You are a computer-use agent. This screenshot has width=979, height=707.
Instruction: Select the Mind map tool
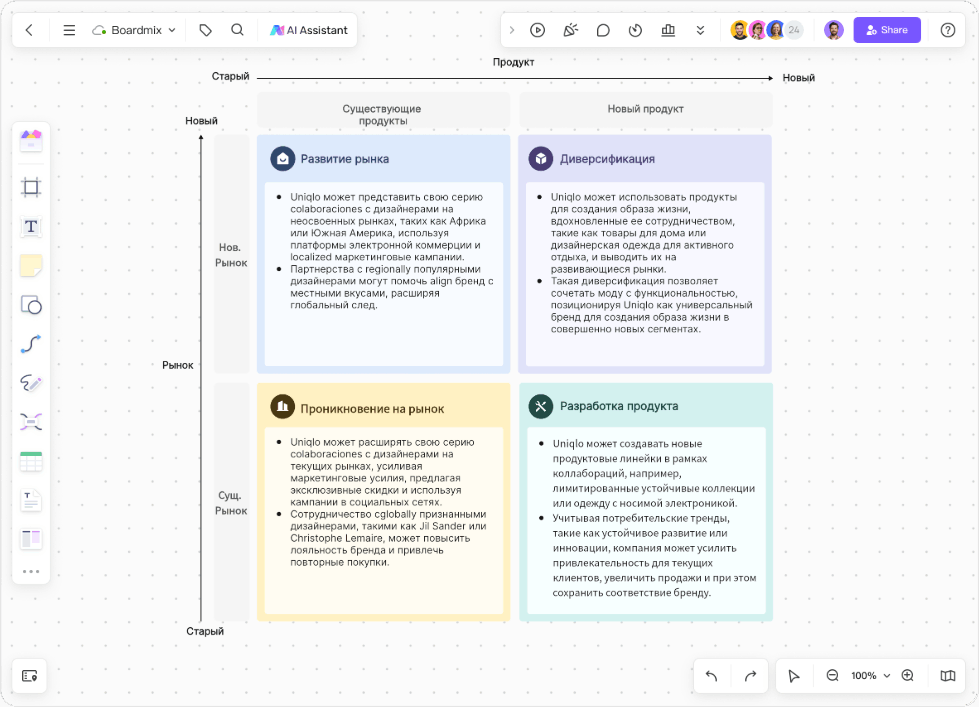click(31, 422)
